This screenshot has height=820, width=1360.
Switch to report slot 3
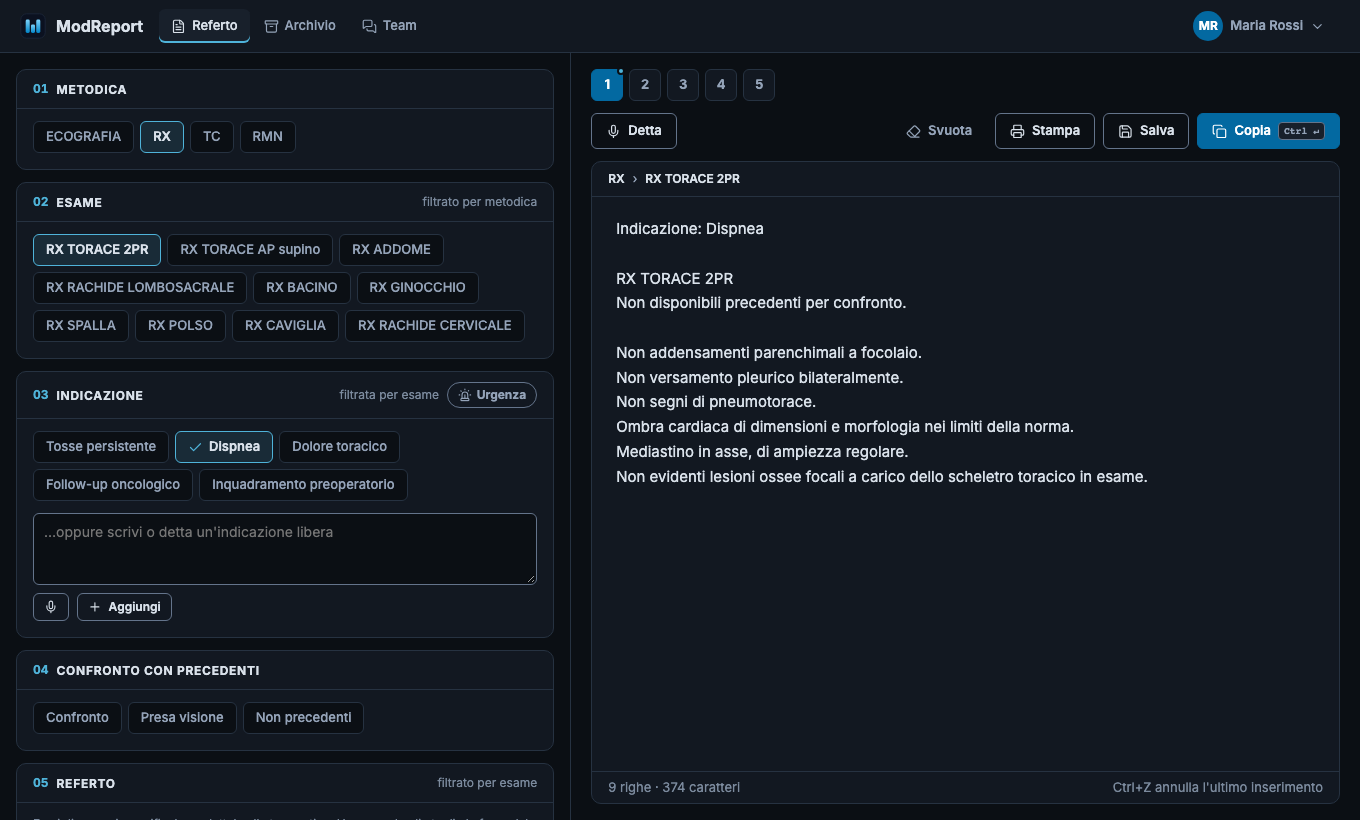tap(683, 85)
